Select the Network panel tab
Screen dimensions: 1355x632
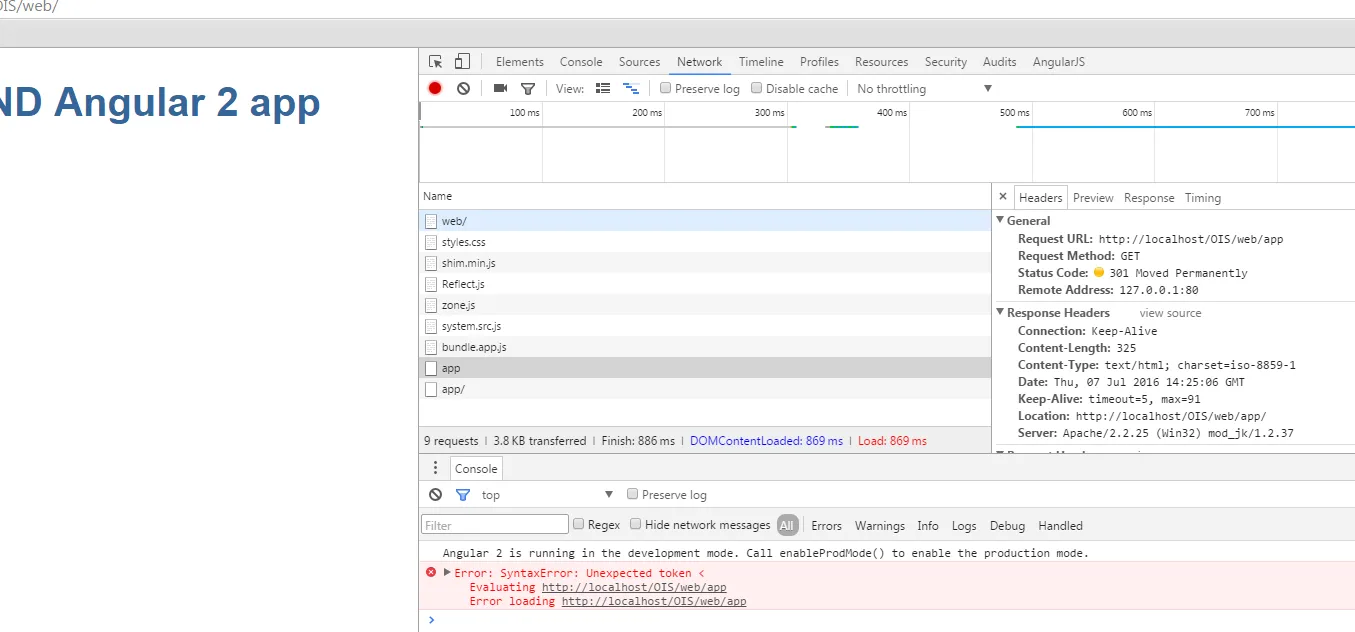tap(699, 62)
